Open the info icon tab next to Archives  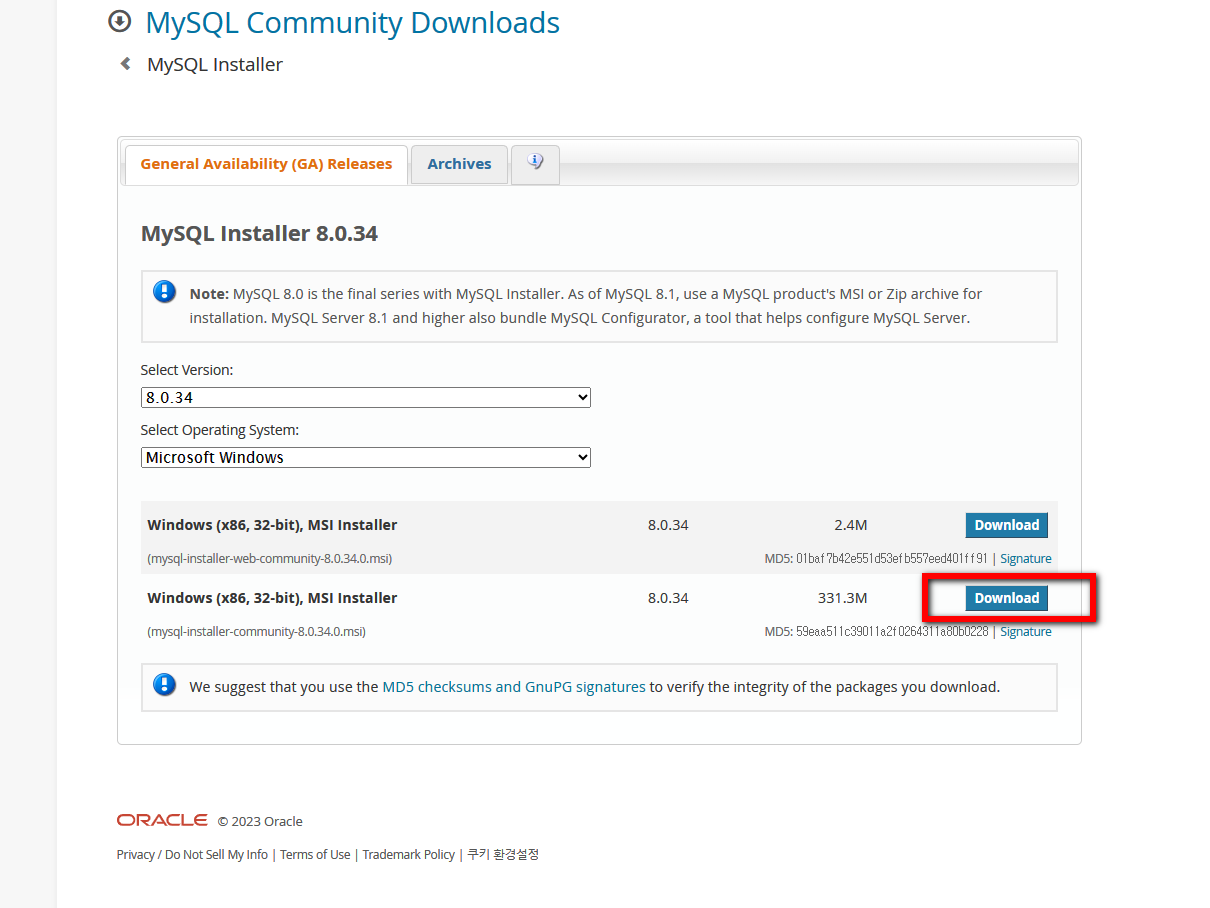[x=535, y=164]
